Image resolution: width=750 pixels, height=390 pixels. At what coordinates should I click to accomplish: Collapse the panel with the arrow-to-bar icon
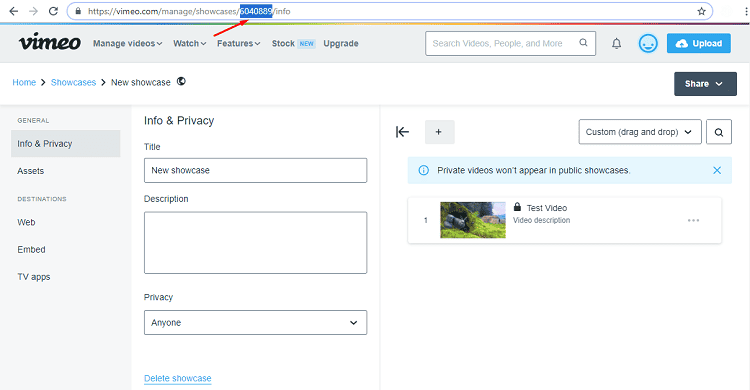tap(402, 132)
